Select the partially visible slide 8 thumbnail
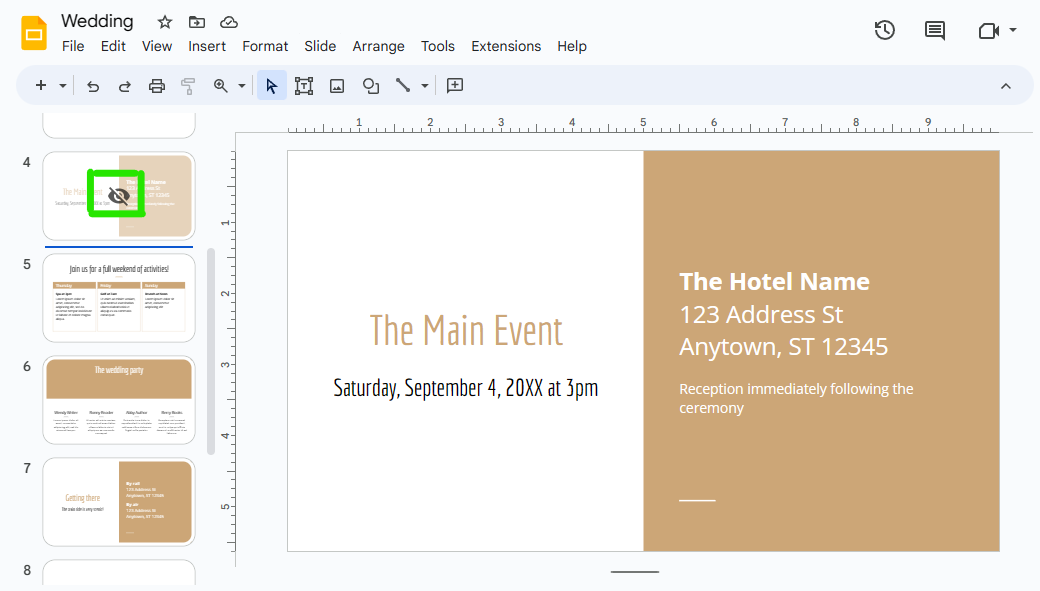This screenshot has height=591, width=1040. coord(119,572)
